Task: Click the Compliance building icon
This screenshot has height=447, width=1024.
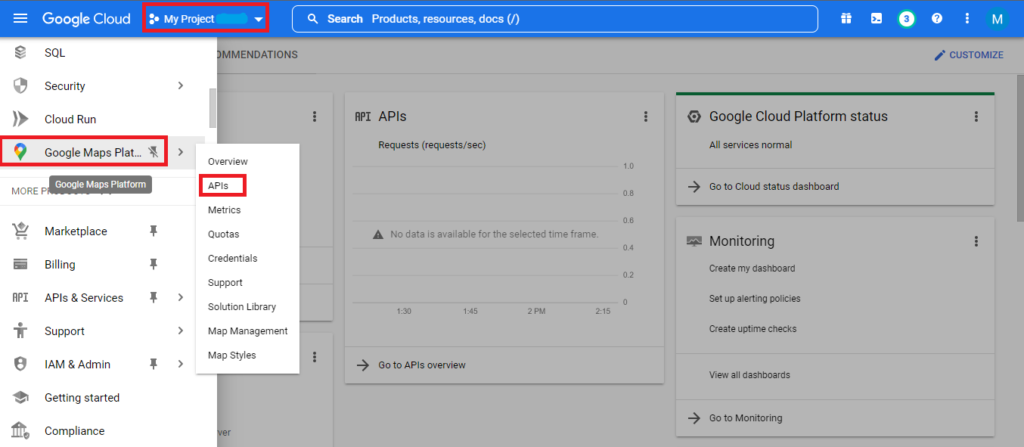Action: tap(20, 430)
